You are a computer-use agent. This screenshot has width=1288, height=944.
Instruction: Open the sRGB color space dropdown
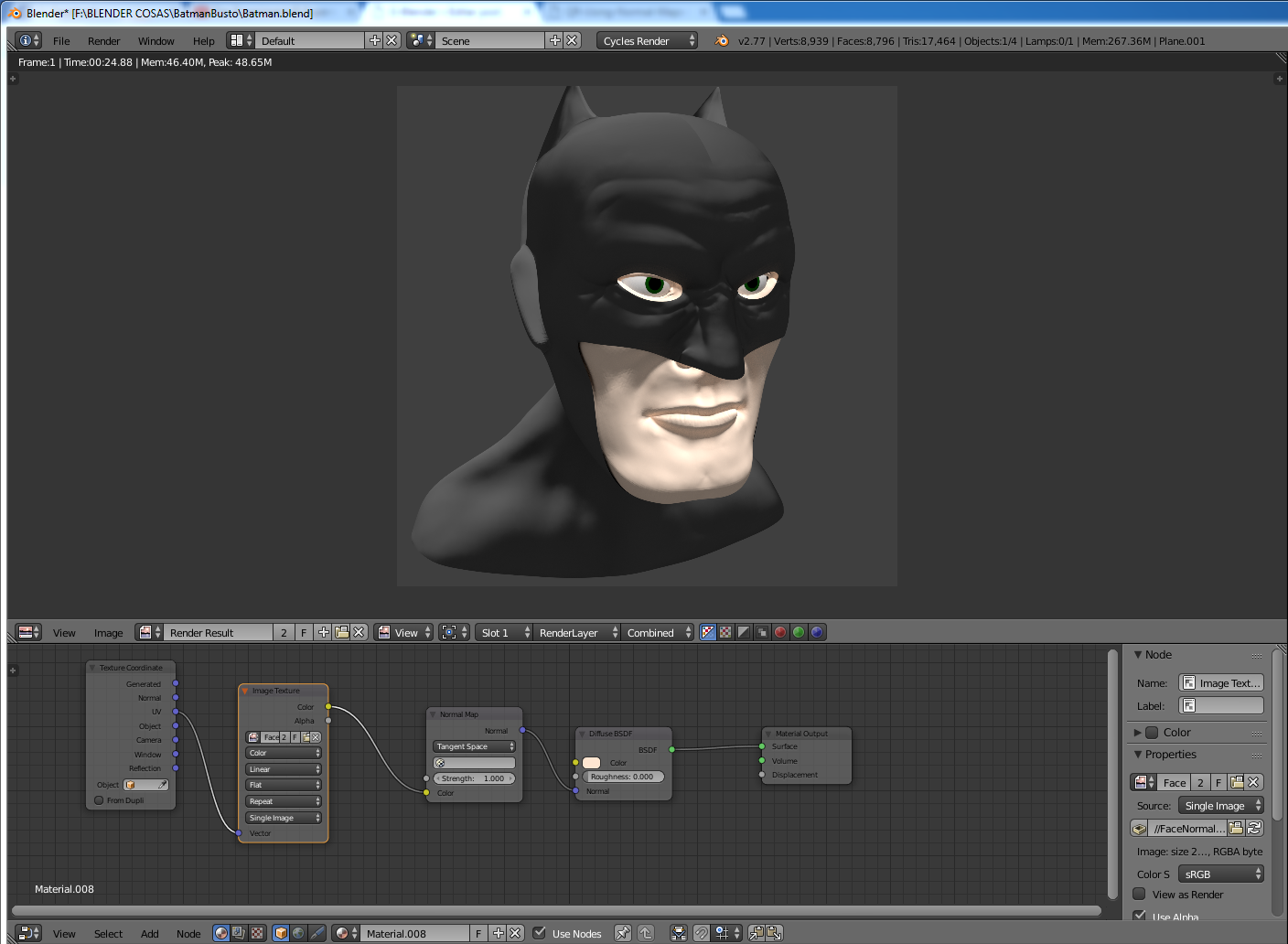tap(1220, 874)
